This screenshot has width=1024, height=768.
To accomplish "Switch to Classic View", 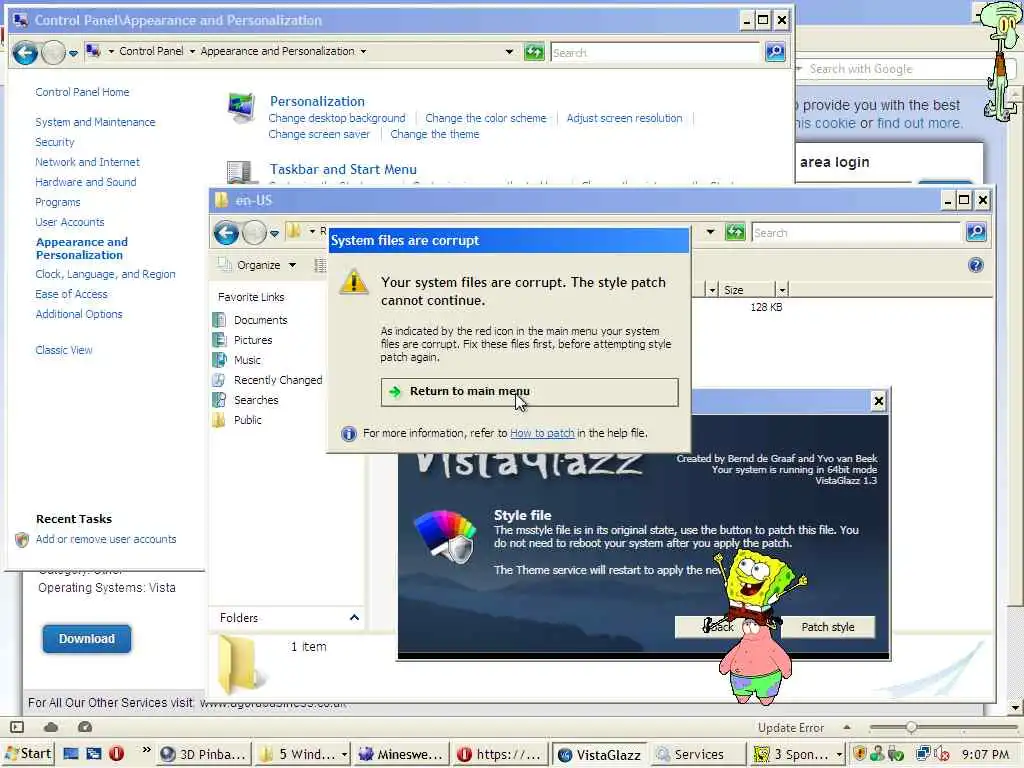I will [x=64, y=350].
